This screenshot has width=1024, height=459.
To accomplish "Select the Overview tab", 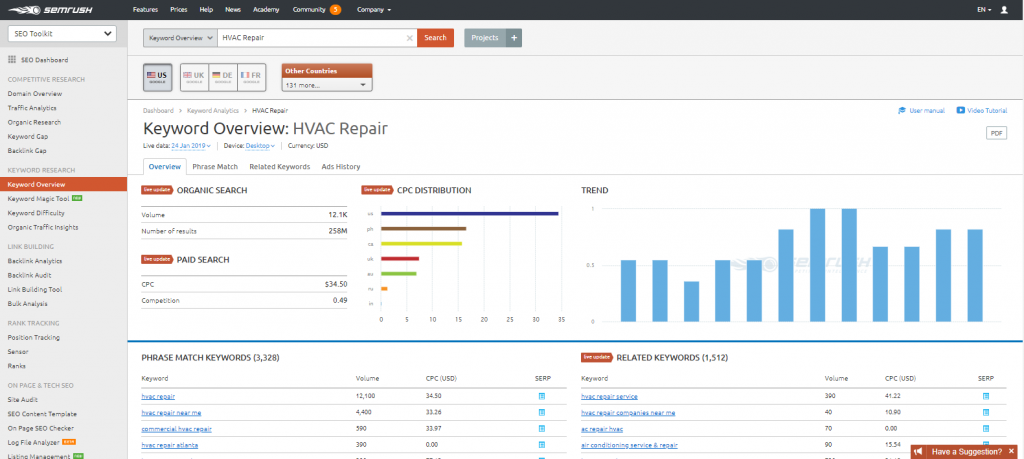I will (x=165, y=166).
